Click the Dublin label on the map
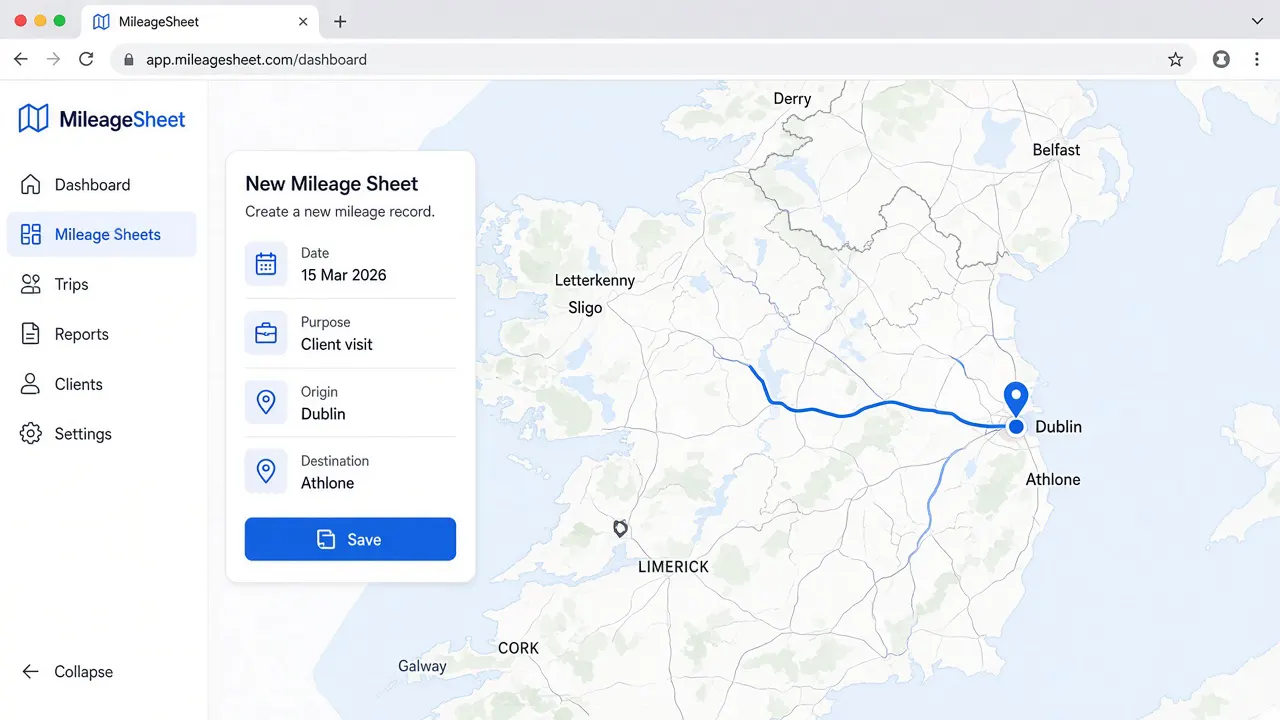 [1058, 427]
